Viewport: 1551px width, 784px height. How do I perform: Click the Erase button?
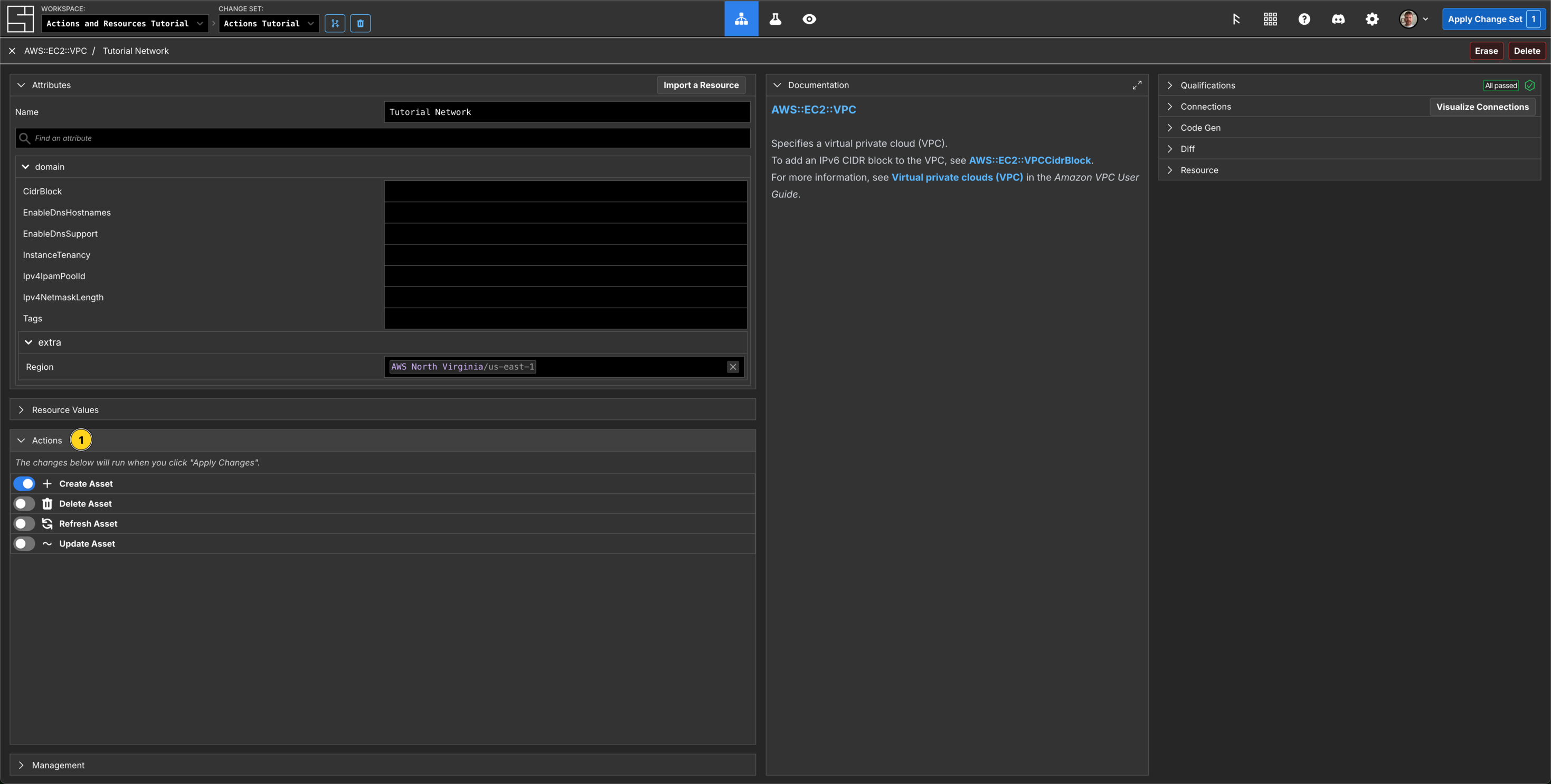click(x=1486, y=51)
